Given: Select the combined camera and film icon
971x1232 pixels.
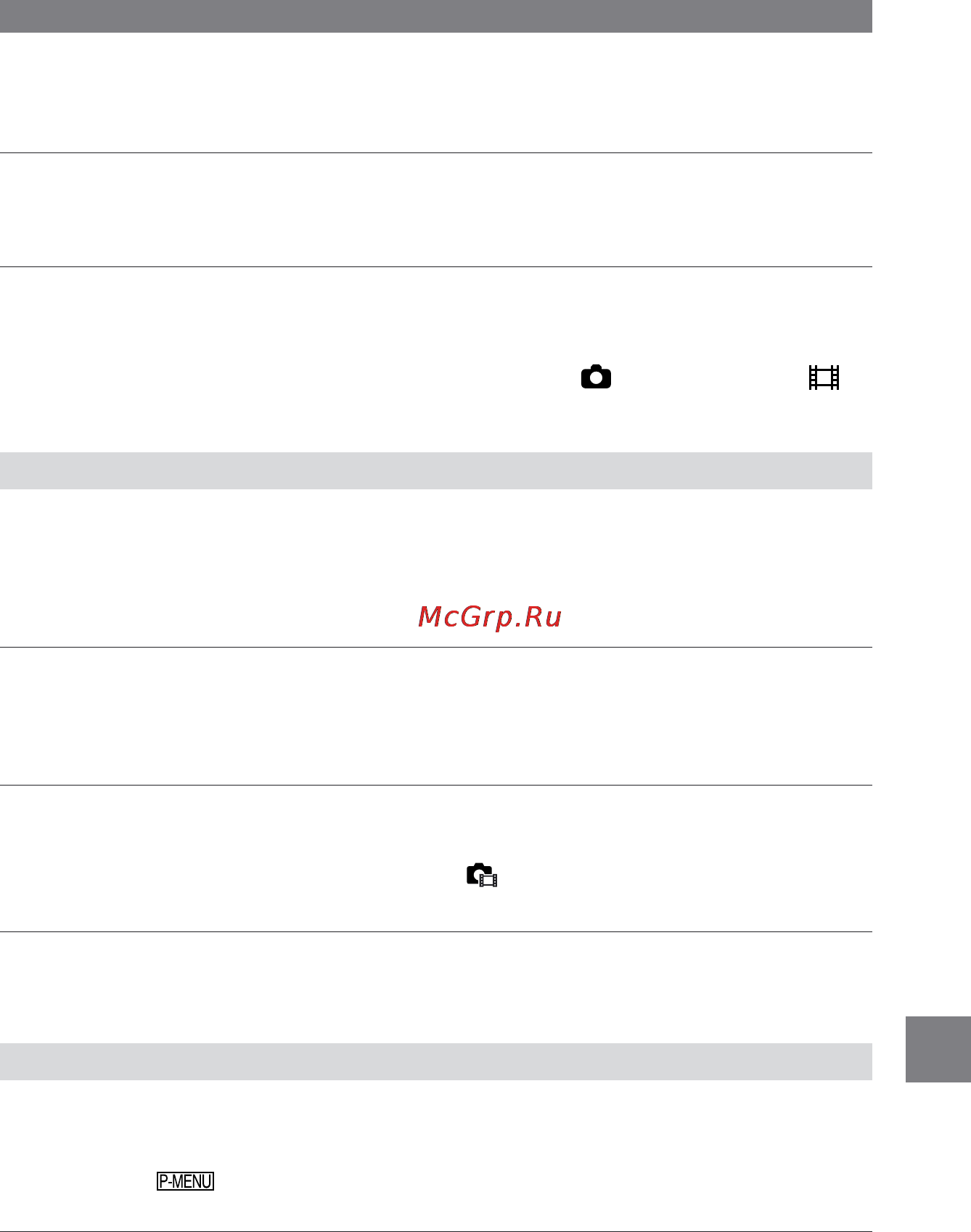Looking at the screenshot, I should point(482,875).
